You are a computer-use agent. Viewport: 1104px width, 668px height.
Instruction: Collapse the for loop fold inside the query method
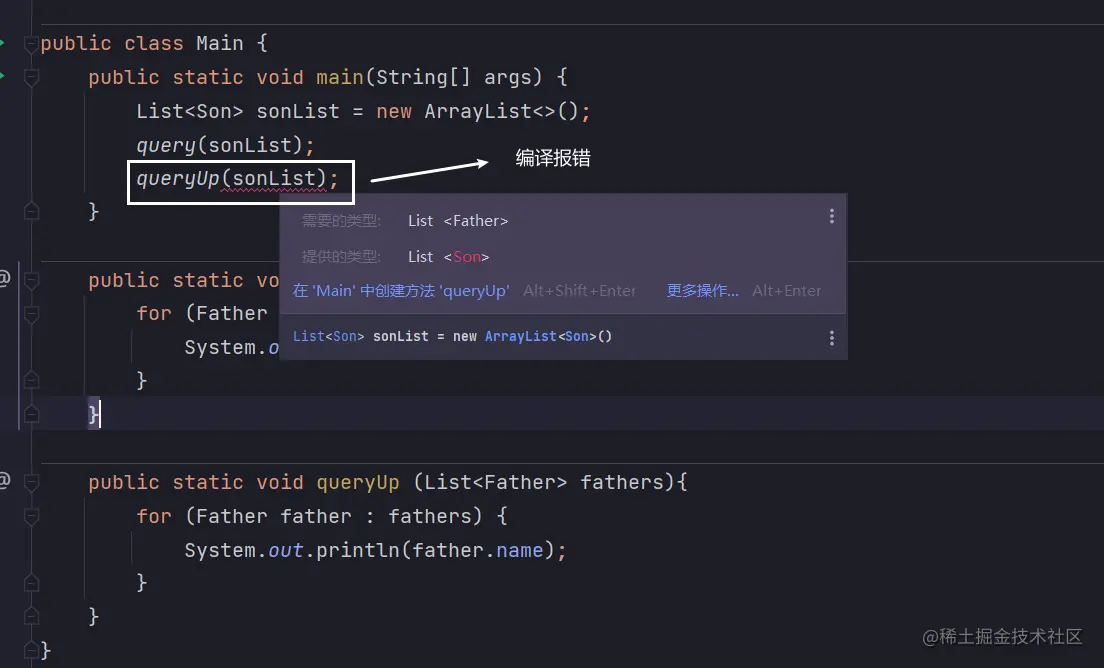31,314
